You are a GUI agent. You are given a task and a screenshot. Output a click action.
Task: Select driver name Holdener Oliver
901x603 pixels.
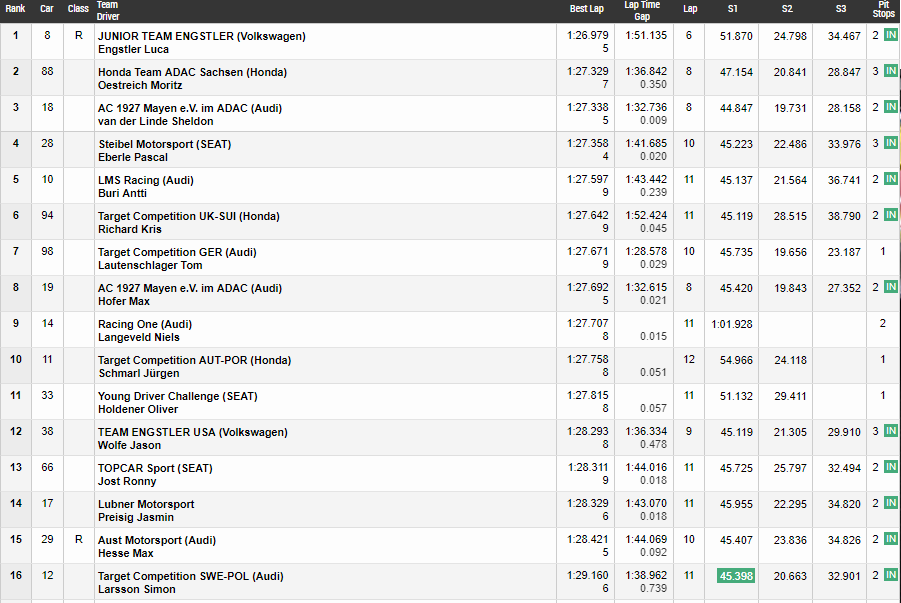click(x=138, y=409)
